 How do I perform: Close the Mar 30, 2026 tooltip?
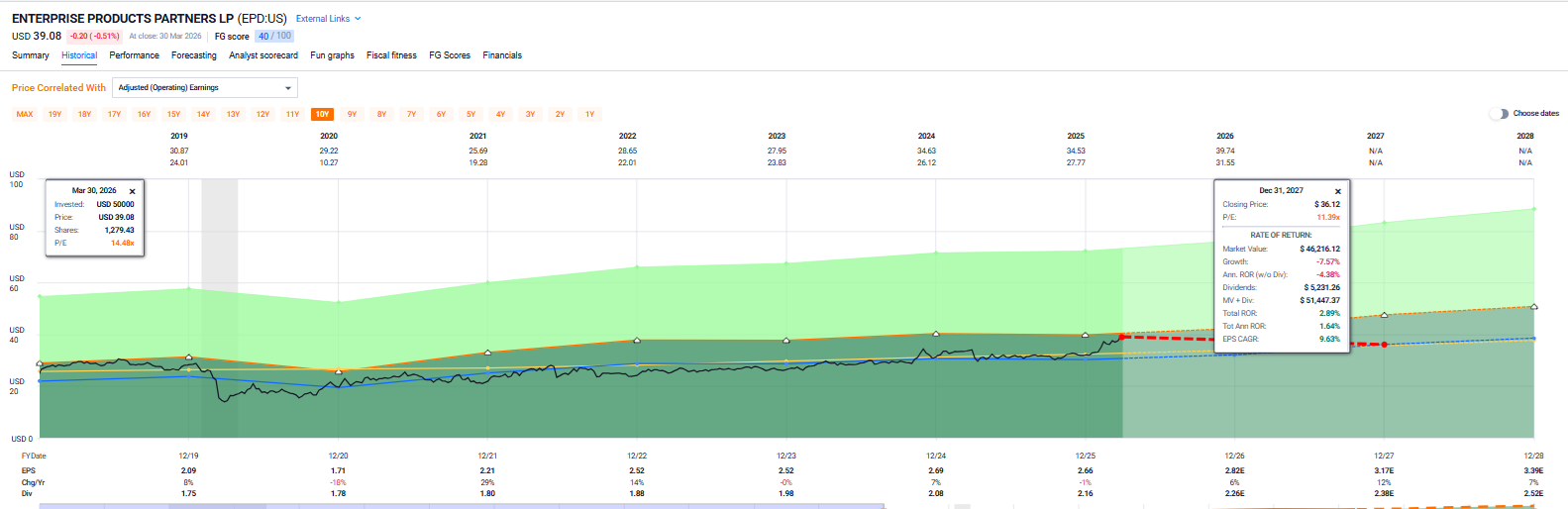[x=132, y=191]
